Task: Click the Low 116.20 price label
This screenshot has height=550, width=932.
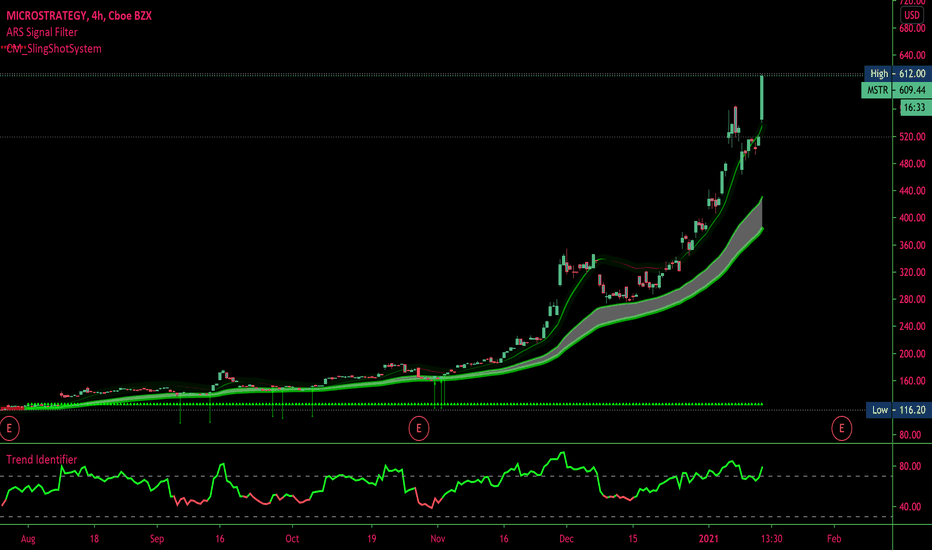Action: [898, 410]
